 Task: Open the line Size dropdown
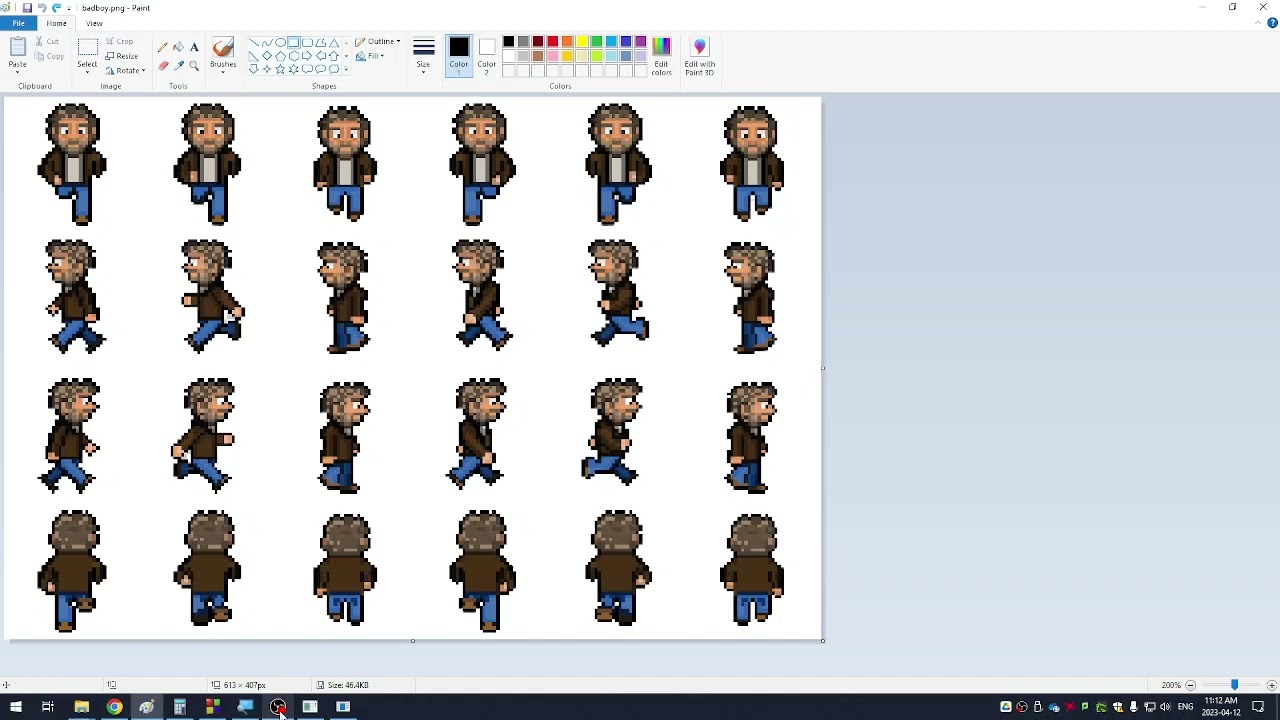coord(423,57)
